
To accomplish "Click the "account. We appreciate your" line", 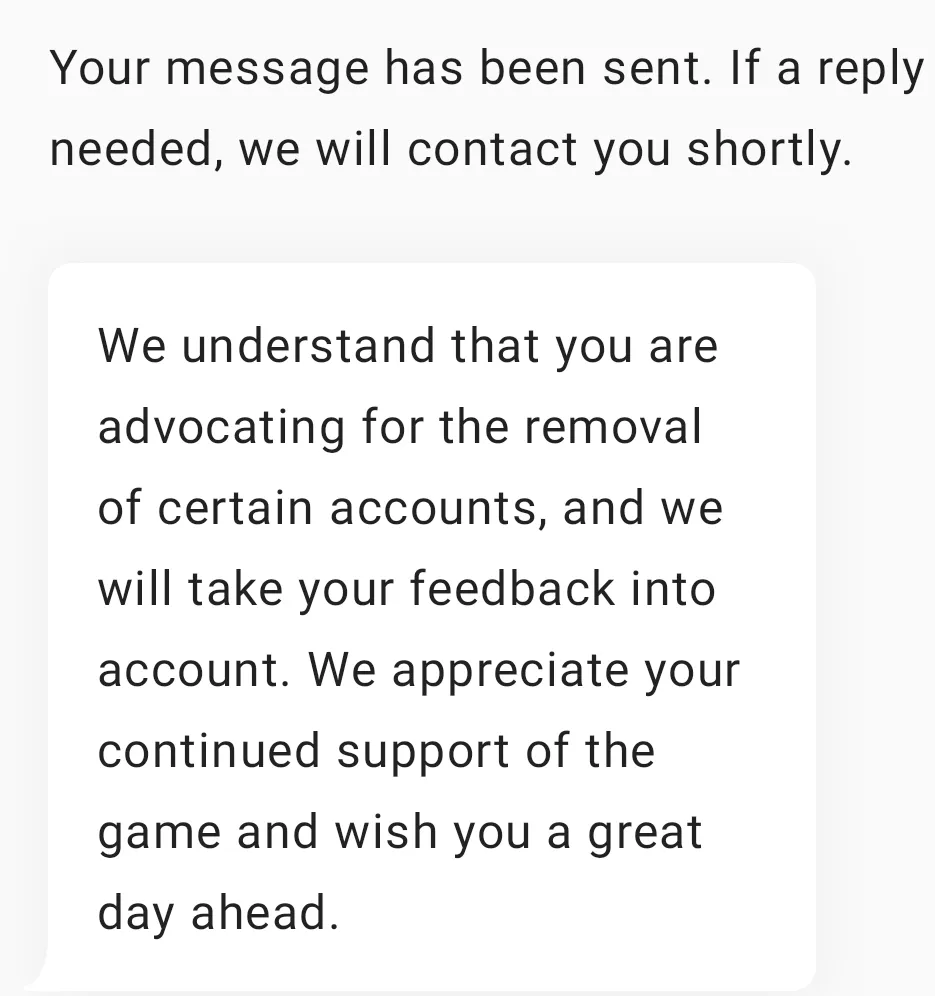I will tap(419, 670).
